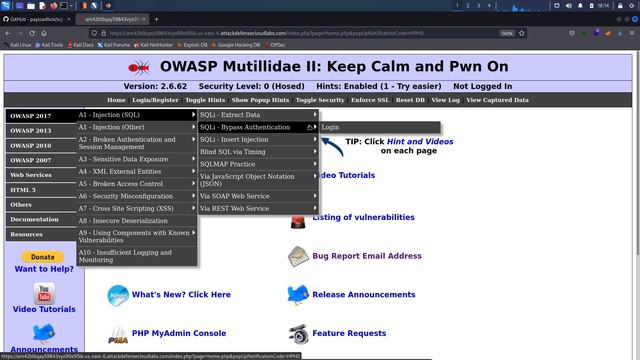Open a new browser tab

(x=156, y=19)
